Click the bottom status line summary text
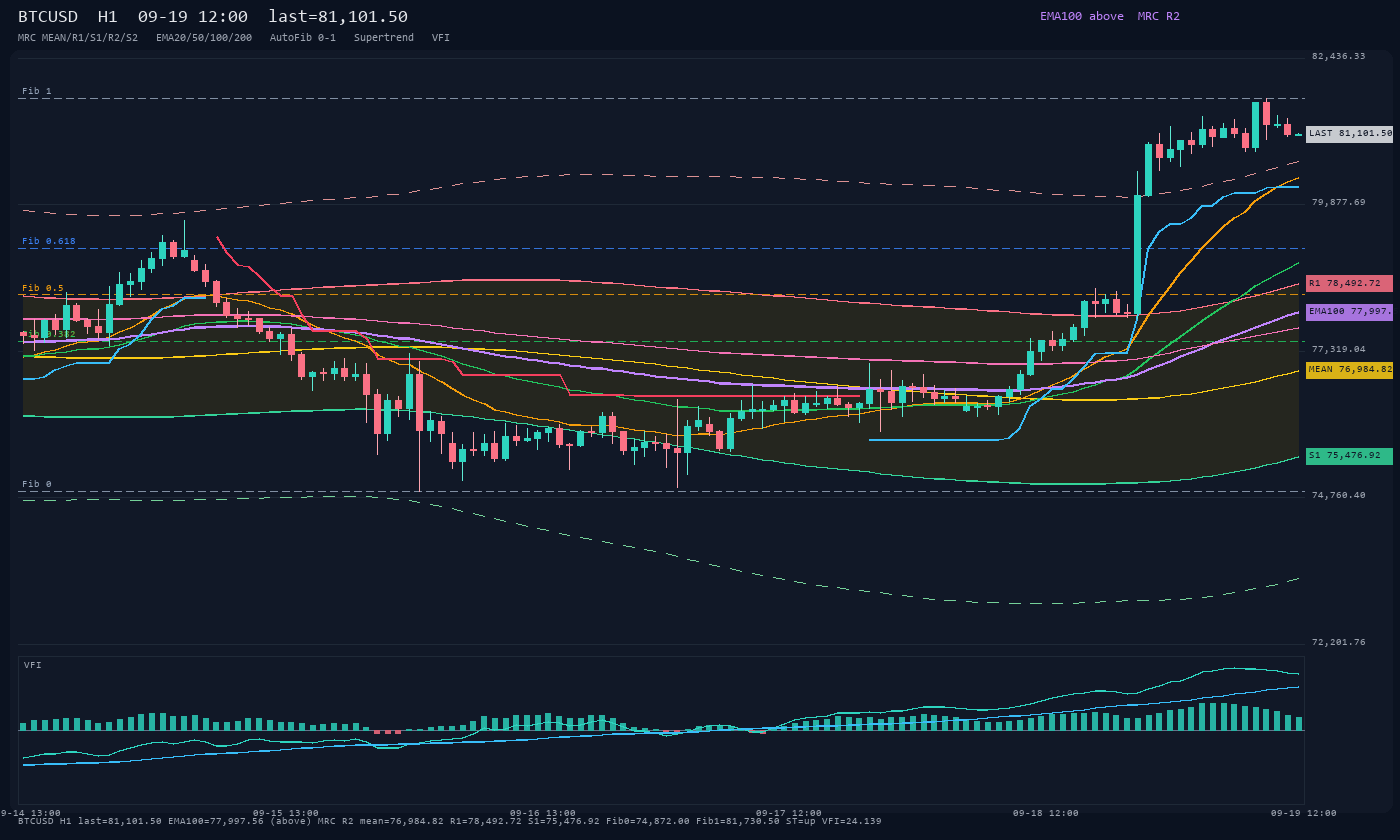 (x=450, y=821)
